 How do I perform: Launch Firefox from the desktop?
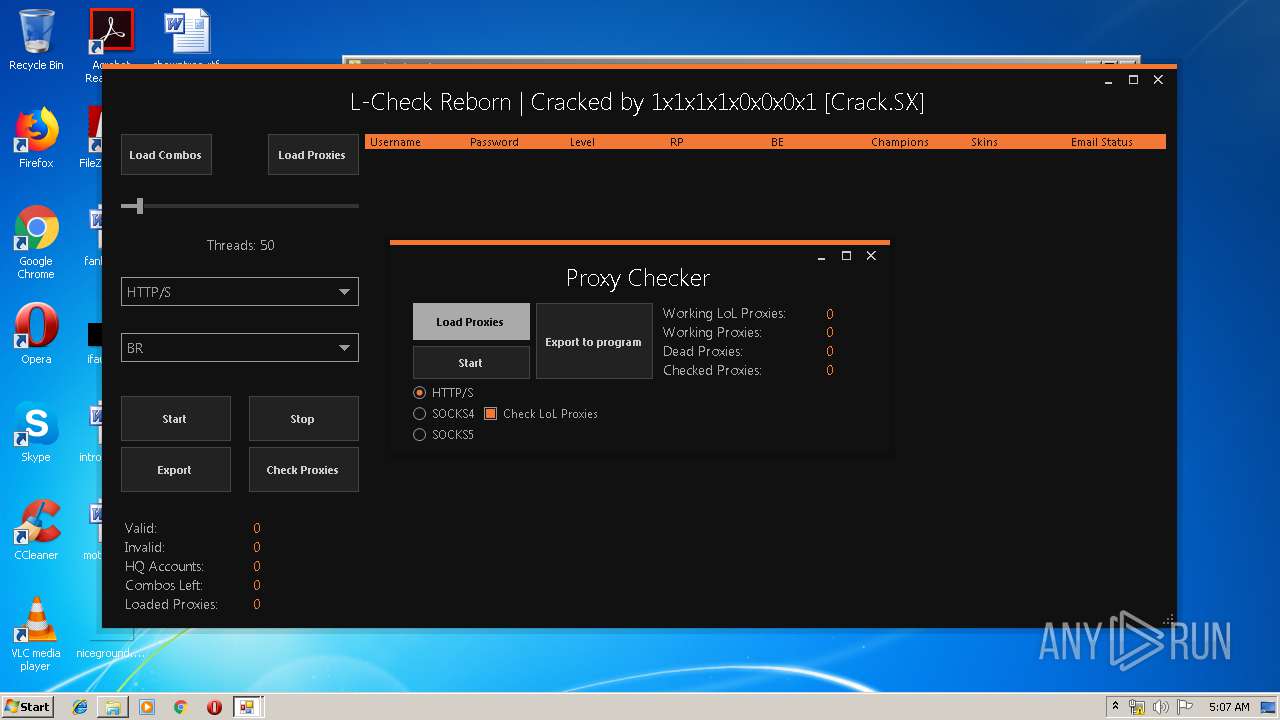click(x=36, y=138)
